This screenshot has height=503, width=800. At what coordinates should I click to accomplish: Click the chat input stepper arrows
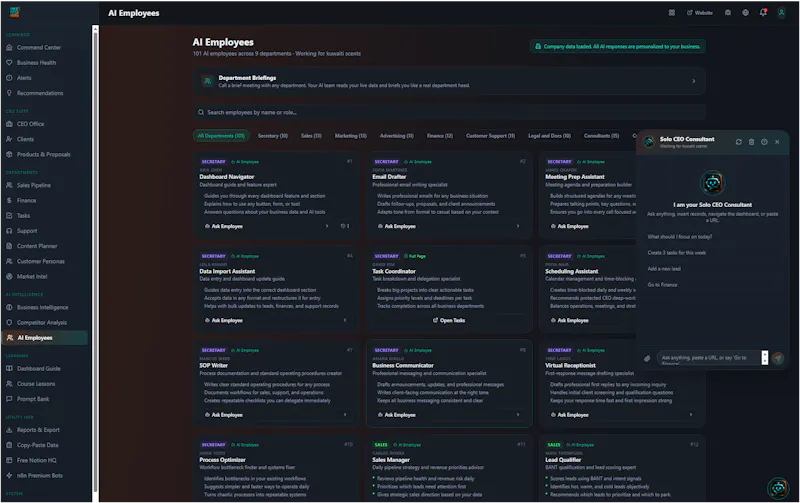[764, 358]
